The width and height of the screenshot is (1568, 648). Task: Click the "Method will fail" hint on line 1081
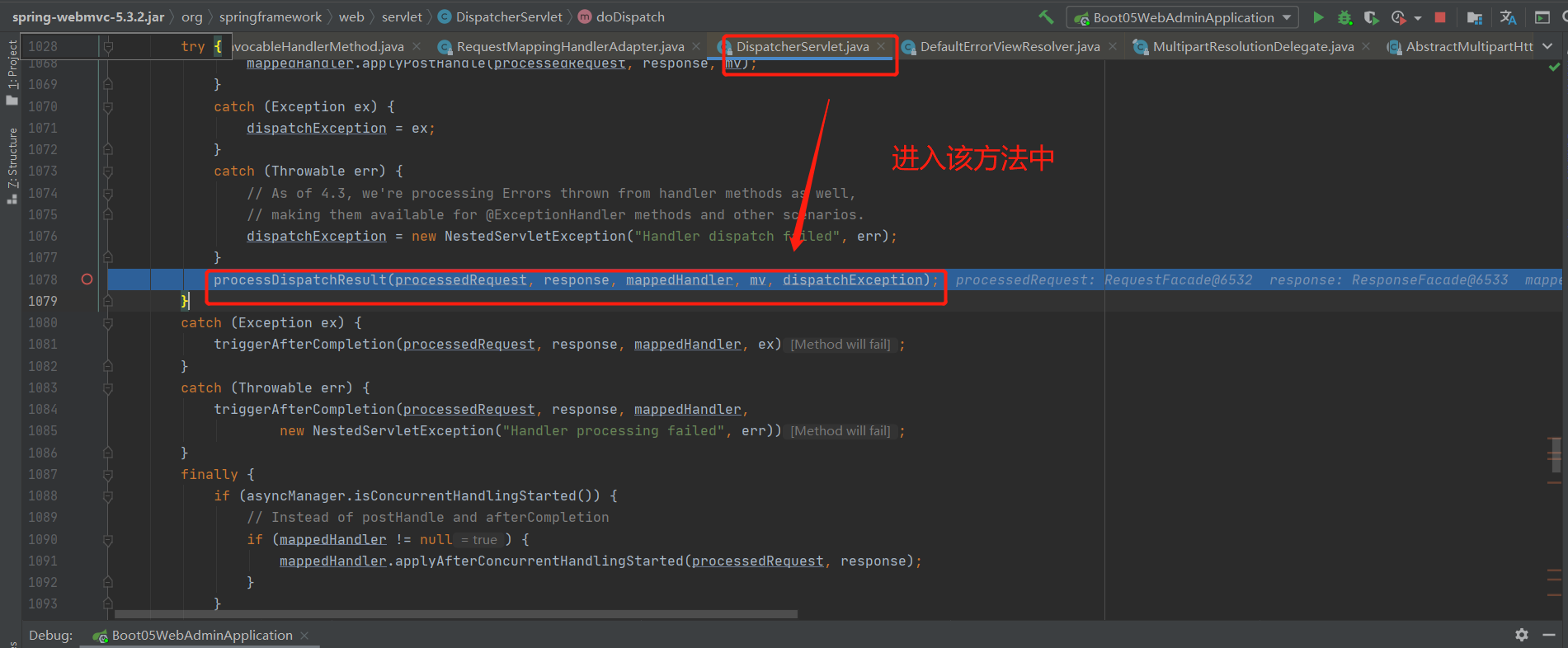(x=841, y=345)
